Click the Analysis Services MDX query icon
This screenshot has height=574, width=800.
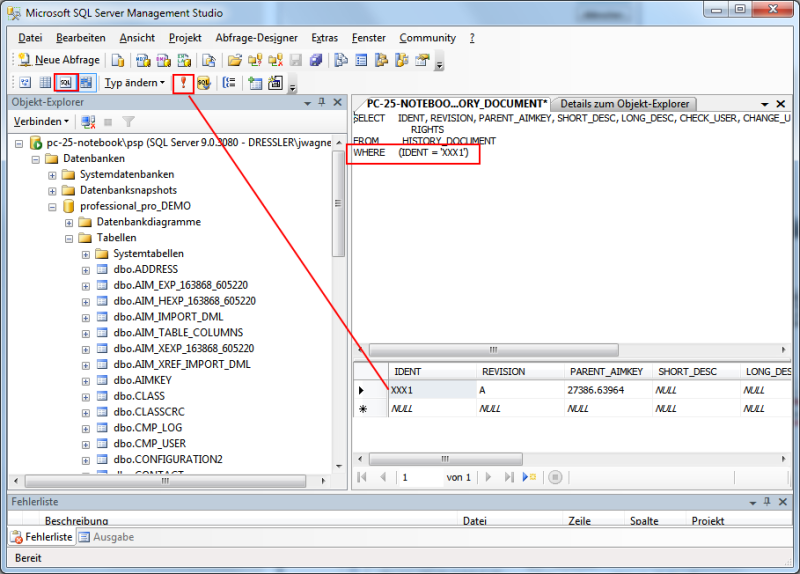[143, 60]
